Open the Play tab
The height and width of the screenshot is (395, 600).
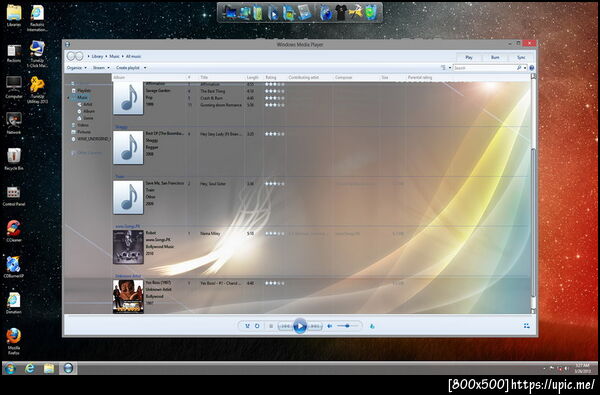click(x=469, y=57)
